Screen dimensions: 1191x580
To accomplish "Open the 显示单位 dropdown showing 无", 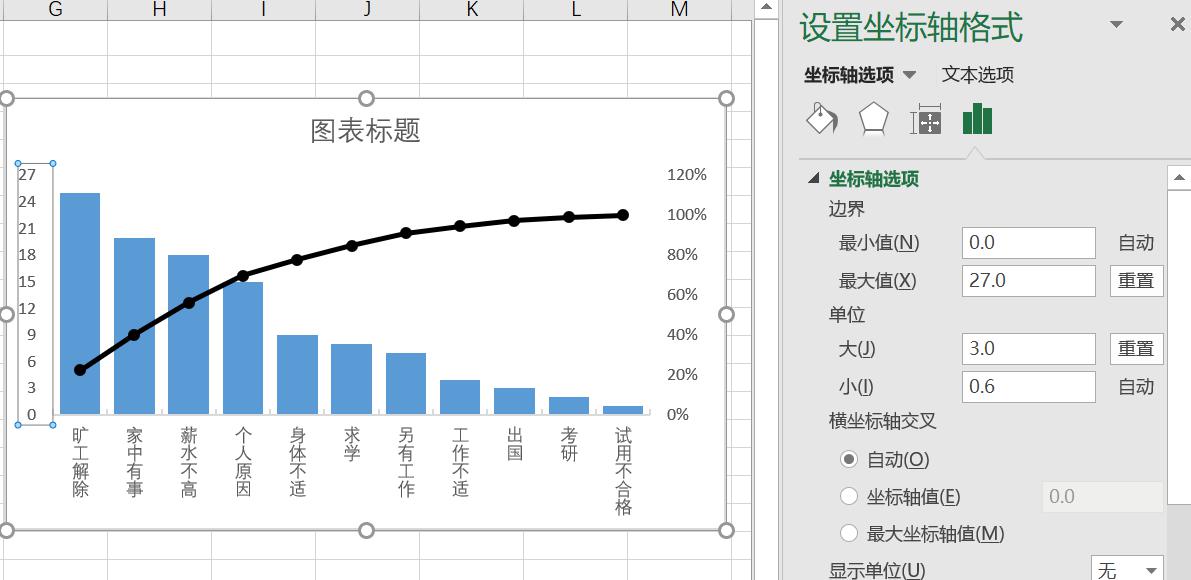I will pyautogui.click(x=1128, y=569).
